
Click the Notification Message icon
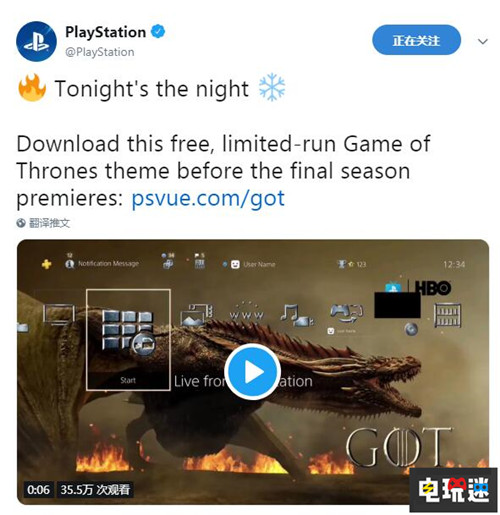coord(70,263)
